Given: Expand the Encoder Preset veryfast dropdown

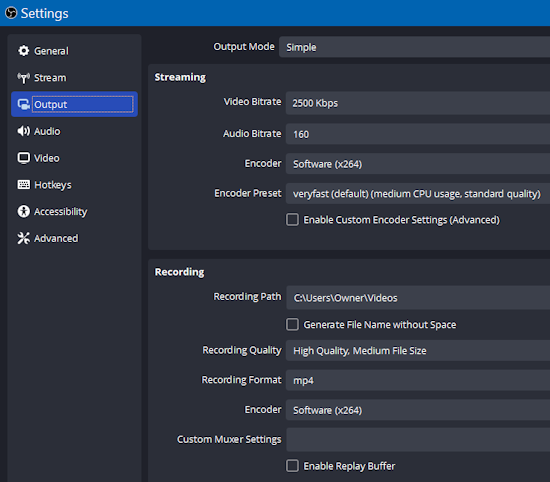Looking at the screenshot, I should point(418,193).
